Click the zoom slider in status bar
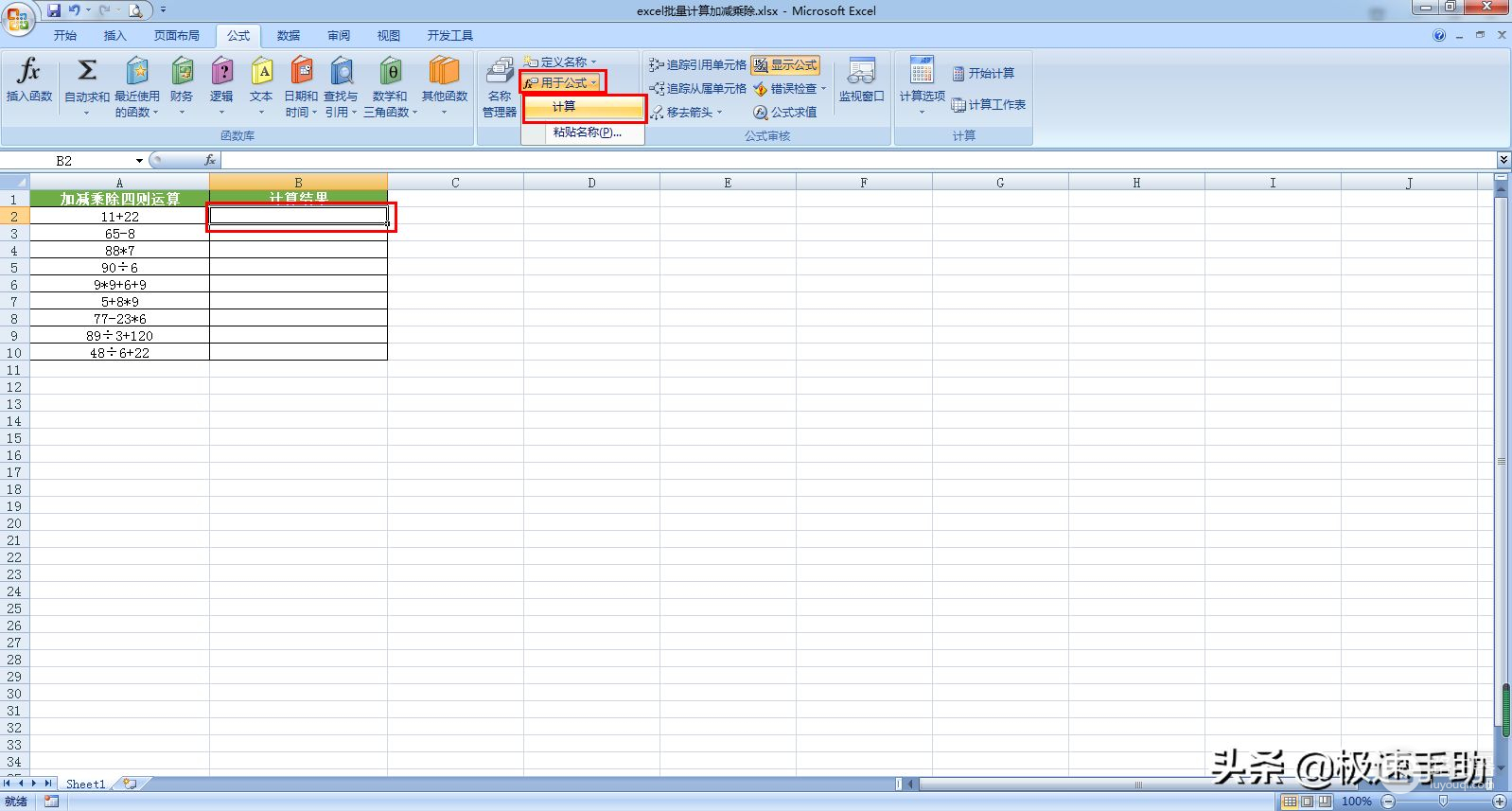 pyautogui.click(x=1443, y=802)
